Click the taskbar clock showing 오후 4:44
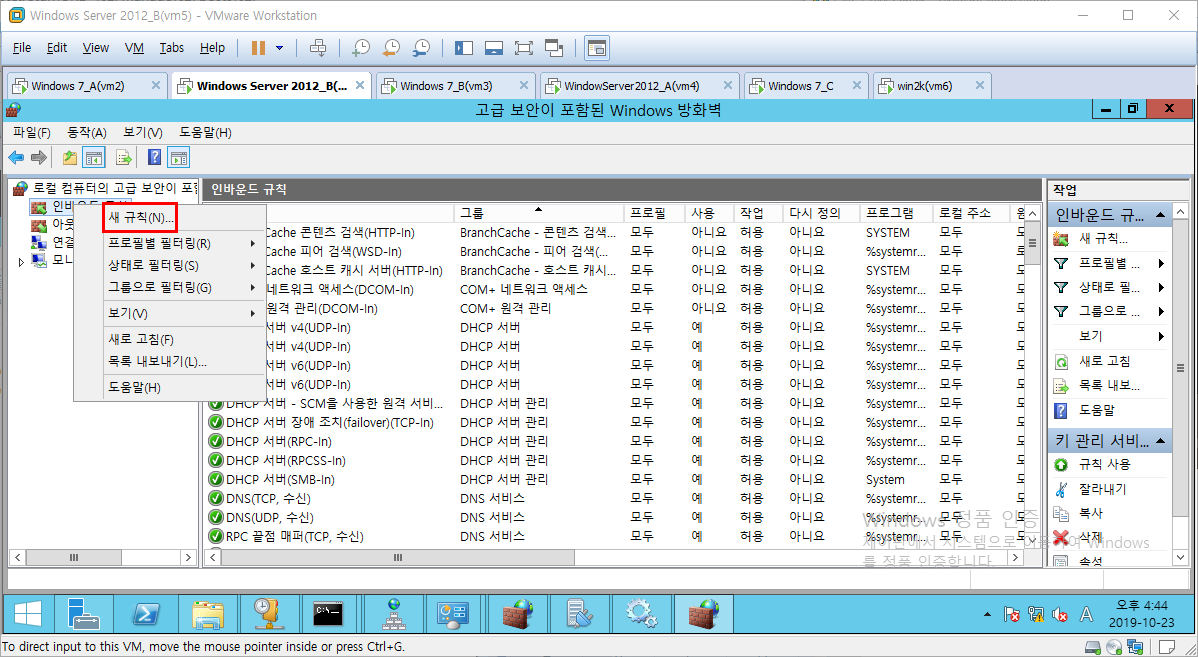1198x657 pixels. click(x=1141, y=613)
